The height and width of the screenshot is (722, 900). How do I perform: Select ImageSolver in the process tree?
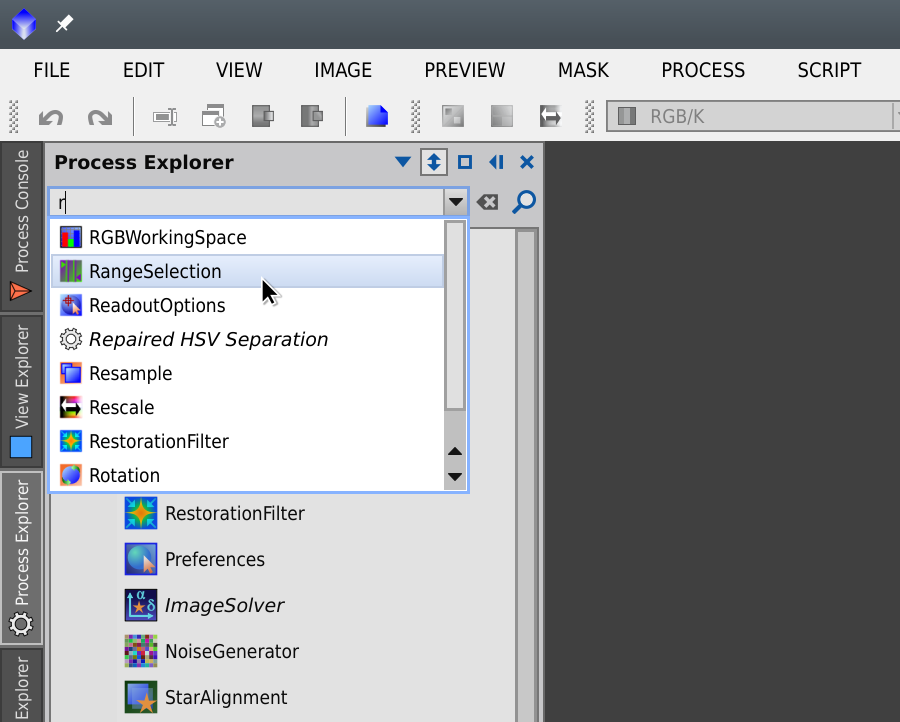[x=224, y=605]
